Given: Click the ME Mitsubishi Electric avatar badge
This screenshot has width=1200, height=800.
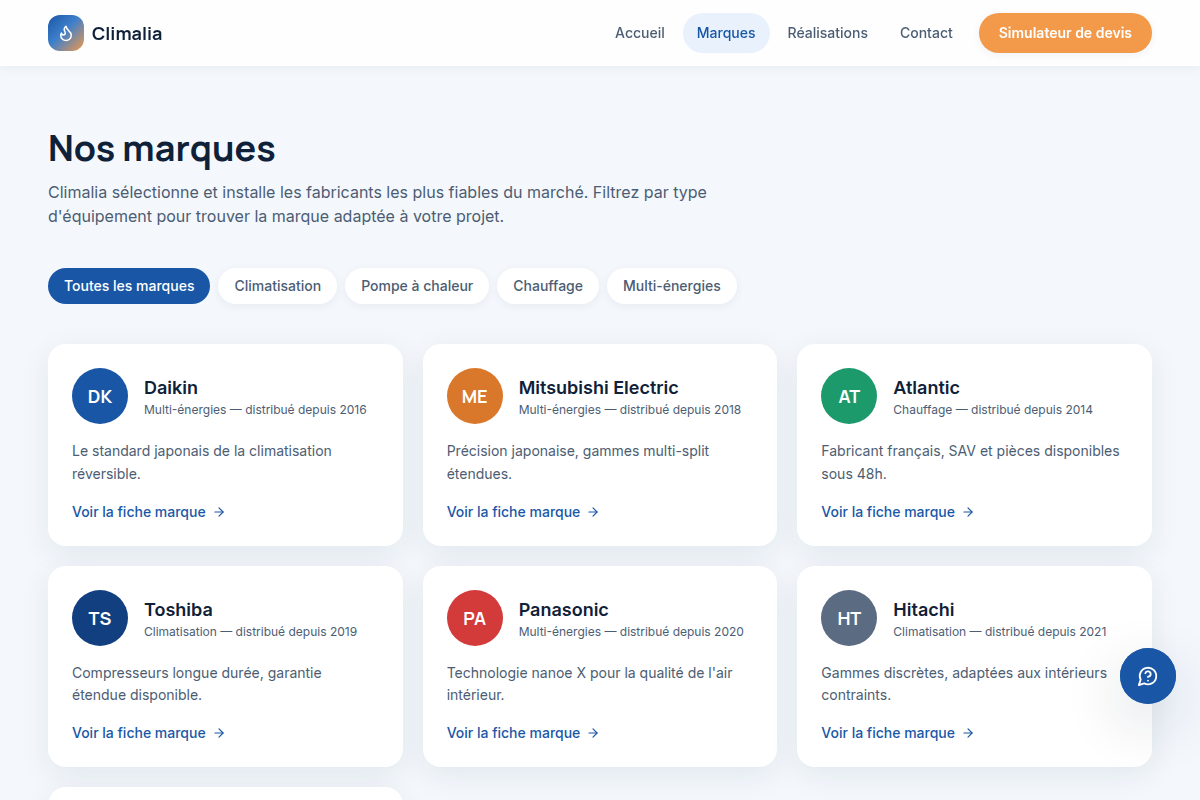Looking at the screenshot, I should tap(475, 396).
